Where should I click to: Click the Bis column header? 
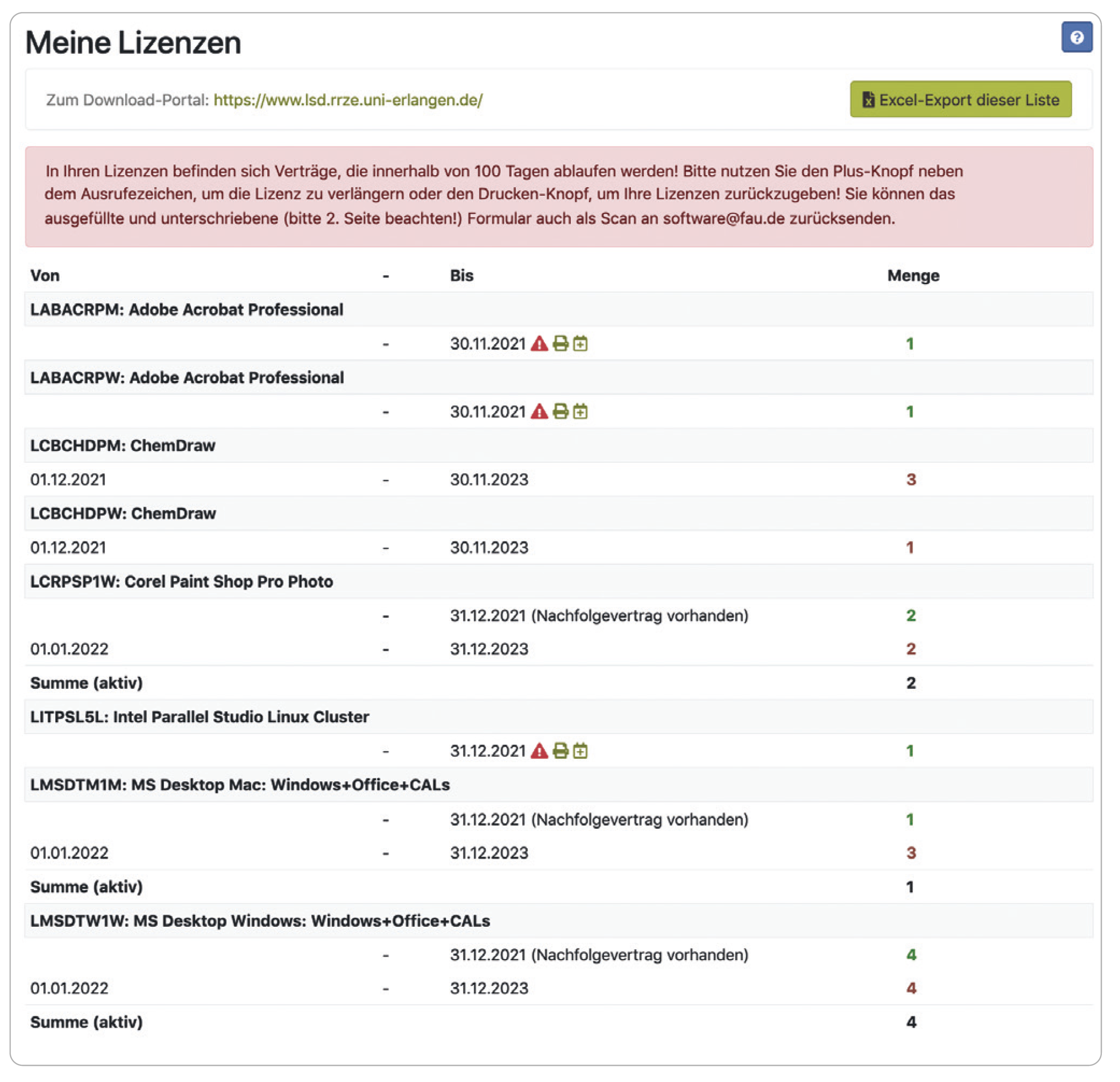(461, 276)
